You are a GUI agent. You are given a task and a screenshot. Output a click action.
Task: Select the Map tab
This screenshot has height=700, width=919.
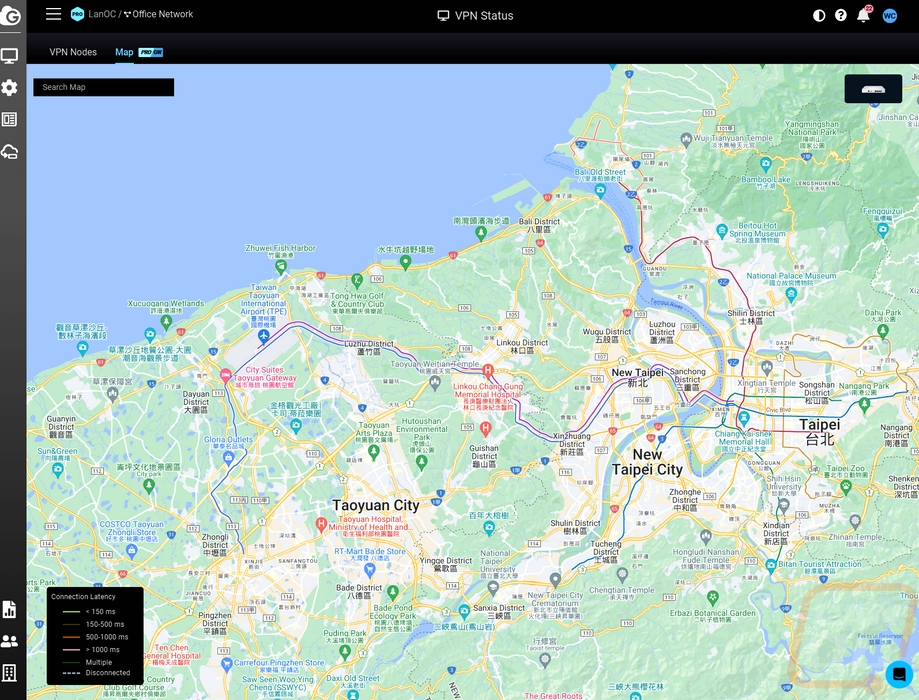click(124, 52)
